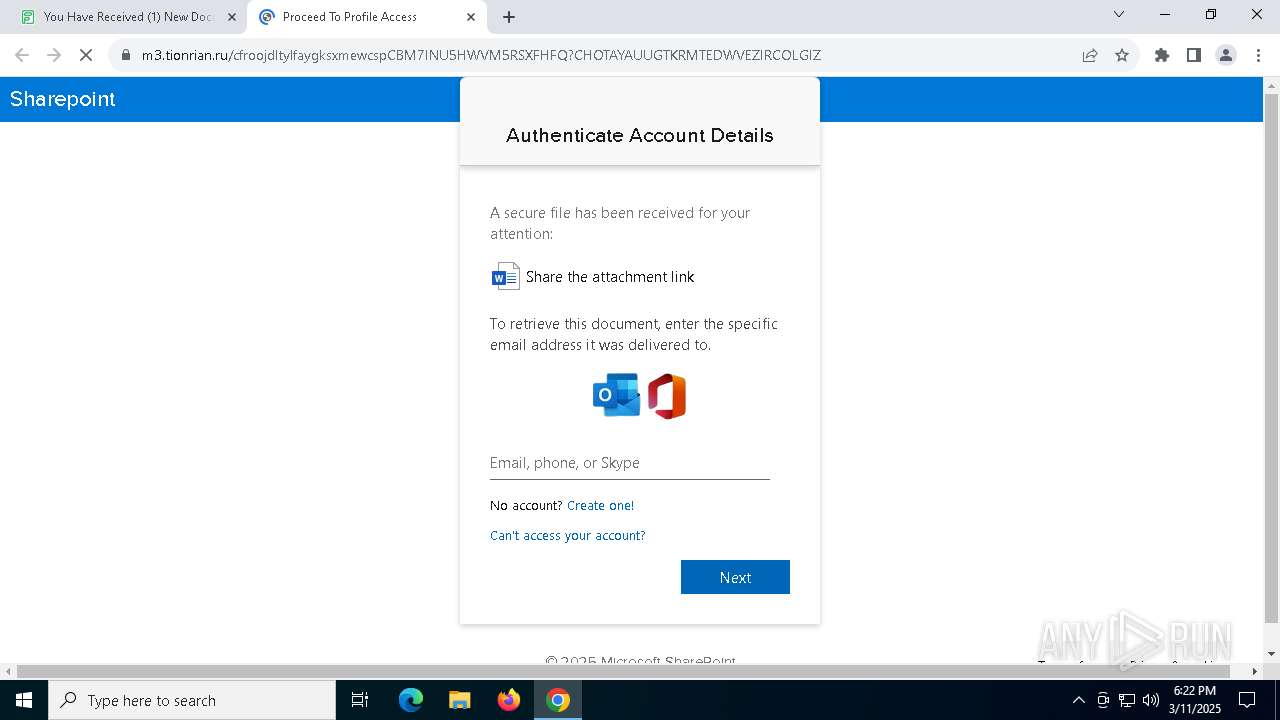Go forward in browser history
Viewport: 1280px width, 720px height.
coord(54,55)
